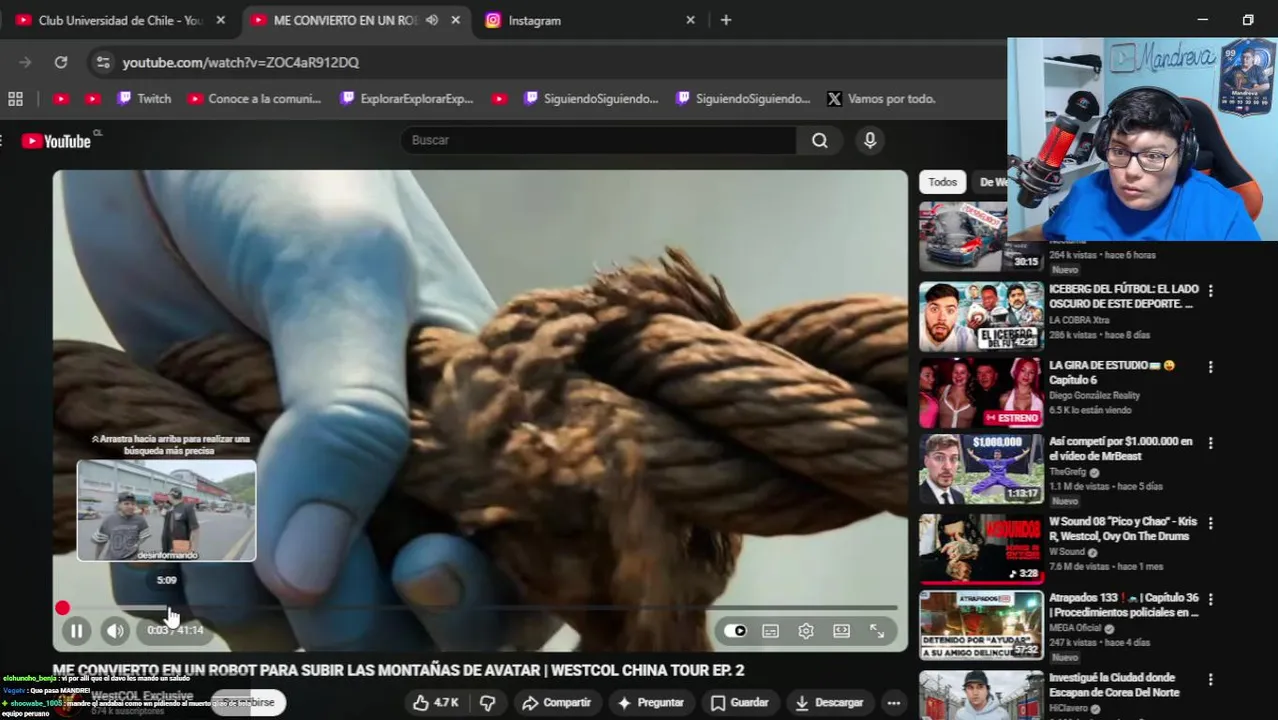Open the video title text below player
Viewport: 1278px width, 720px height.
point(398,670)
